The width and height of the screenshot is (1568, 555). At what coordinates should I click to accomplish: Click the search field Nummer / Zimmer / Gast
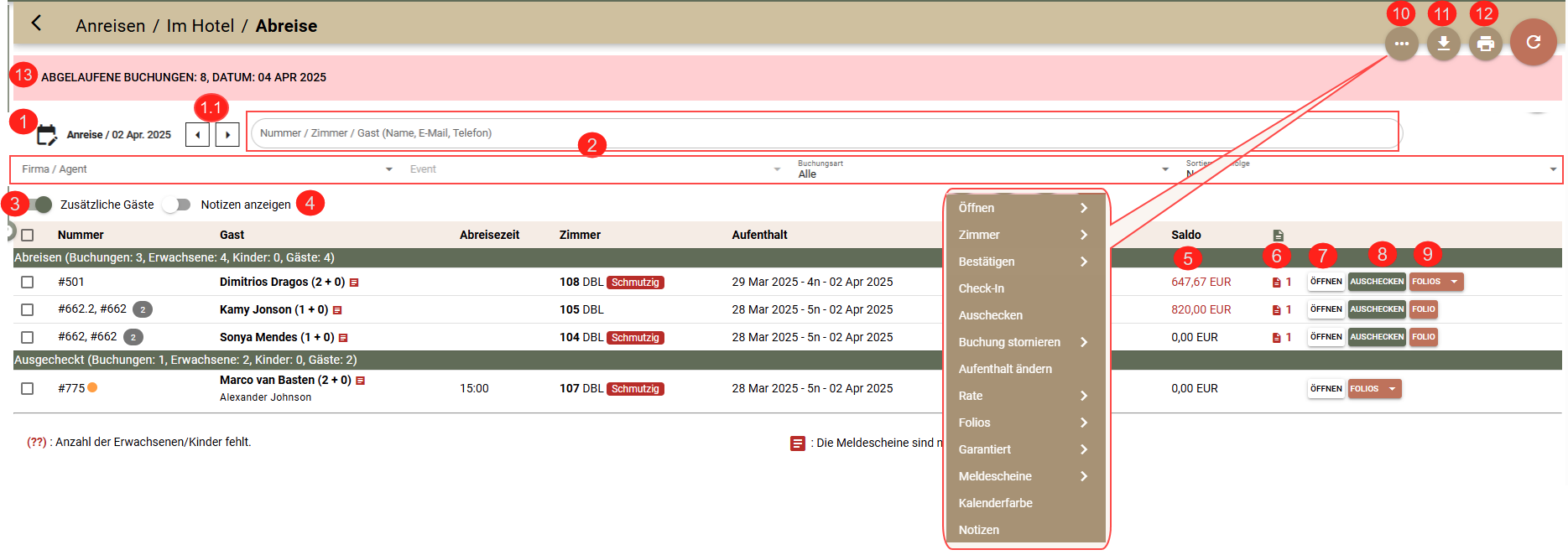tap(826, 133)
